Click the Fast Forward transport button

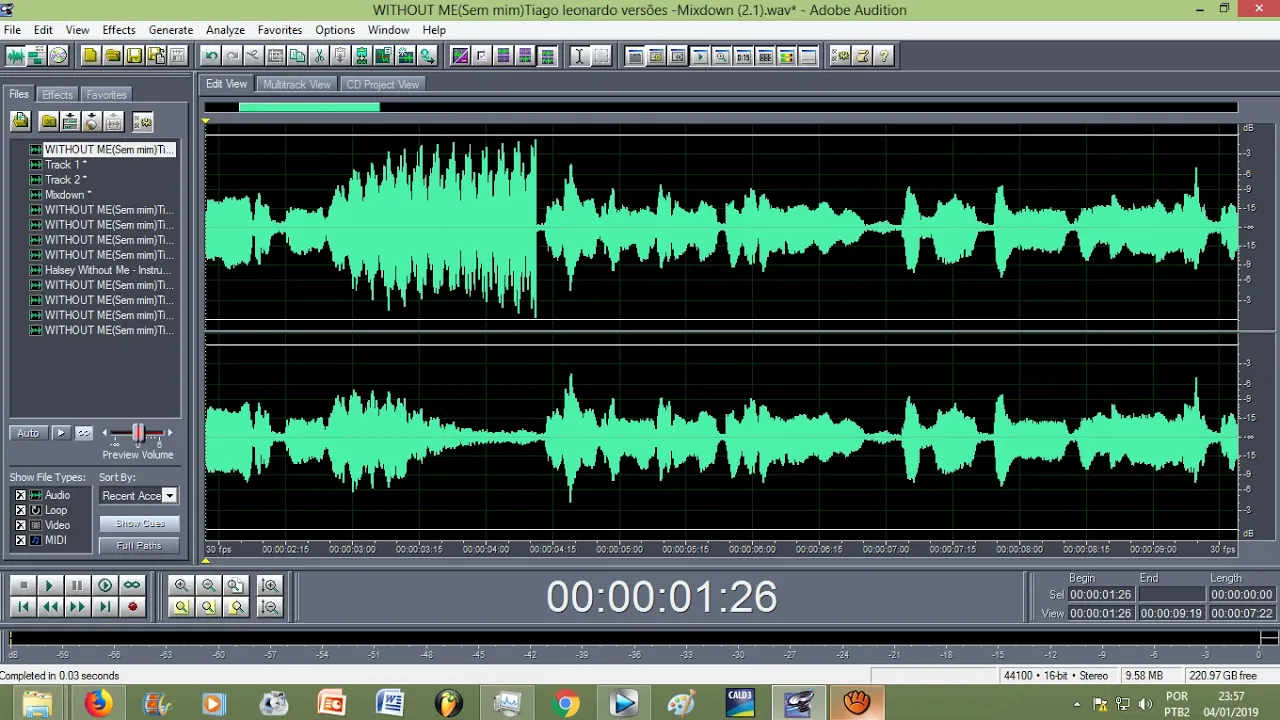(x=77, y=607)
